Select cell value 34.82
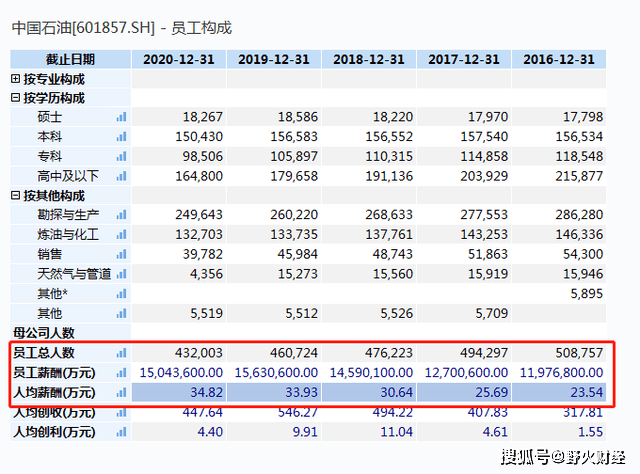 tap(207, 393)
